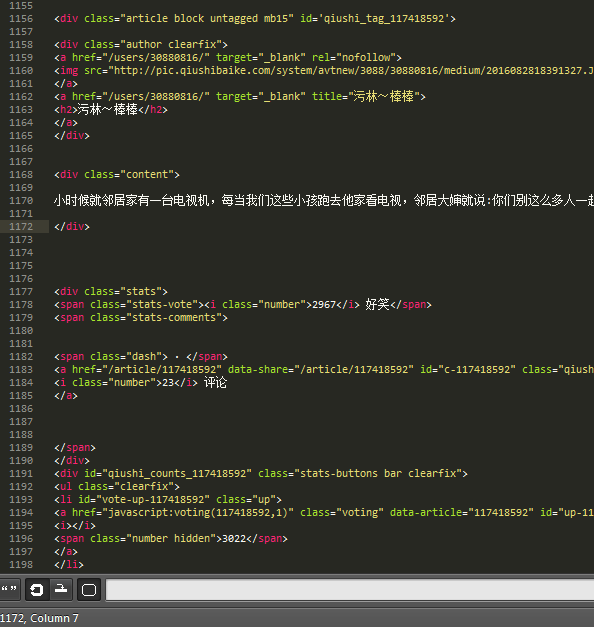Click the qiushi_tag_117418592 id string
The height and width of the screenshot is (633, 594).
pos(384,19)
